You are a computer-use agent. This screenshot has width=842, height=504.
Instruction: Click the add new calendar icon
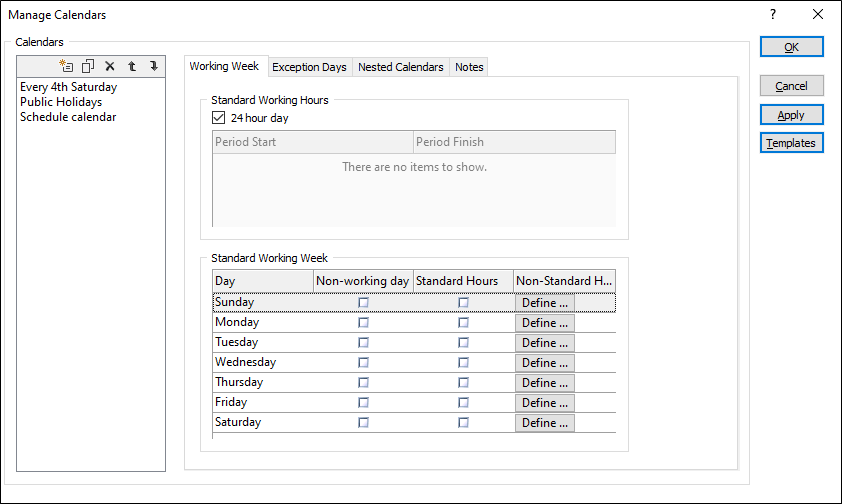(x=66, y=66)
